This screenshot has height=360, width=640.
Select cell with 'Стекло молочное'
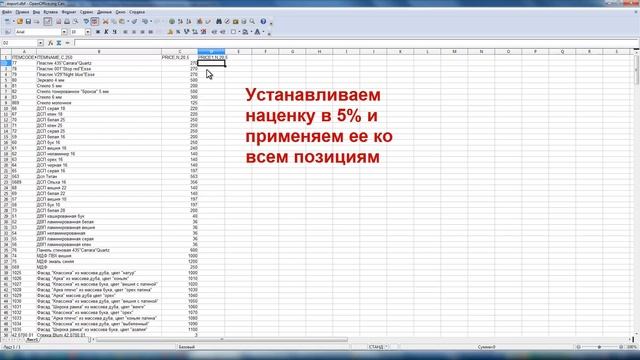pos(99,103)
